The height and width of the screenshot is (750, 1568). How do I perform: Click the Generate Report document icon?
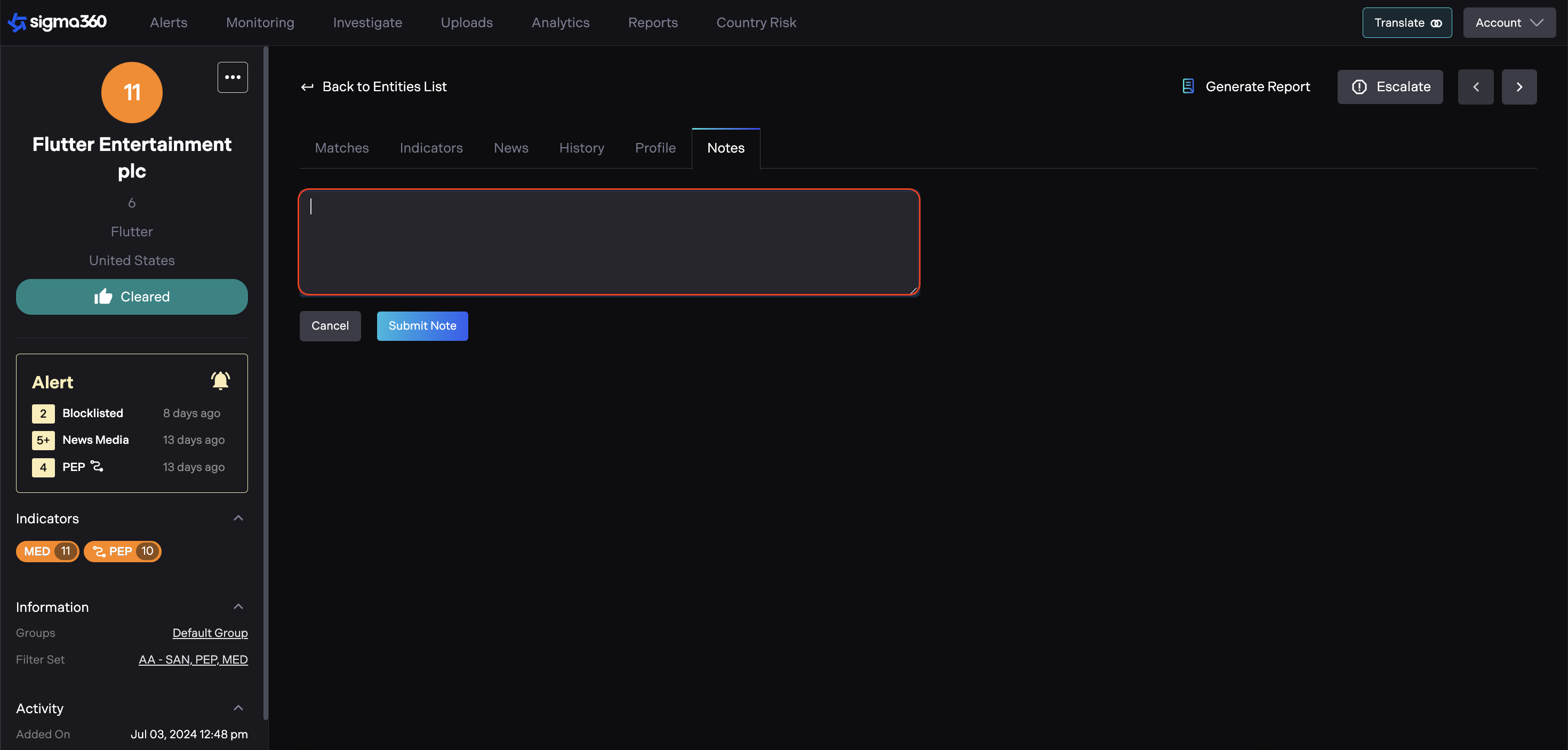click(1188, 86)
